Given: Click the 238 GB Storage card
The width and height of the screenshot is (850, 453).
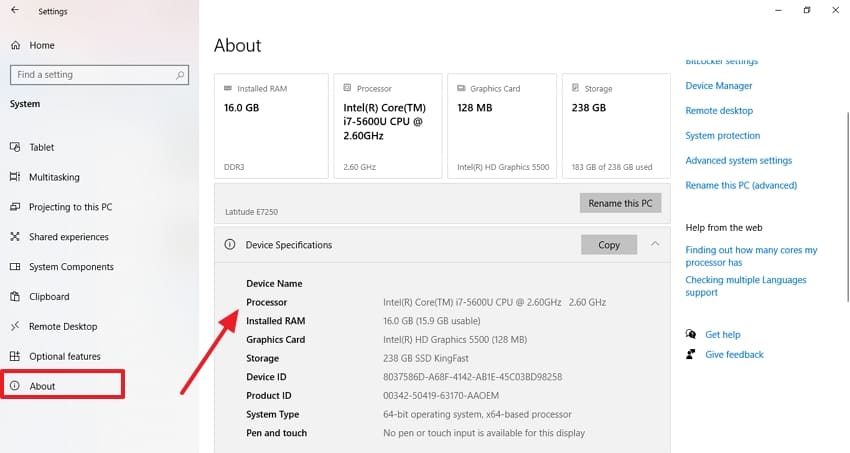Looking at the screenshot, I should coord(616,126).
